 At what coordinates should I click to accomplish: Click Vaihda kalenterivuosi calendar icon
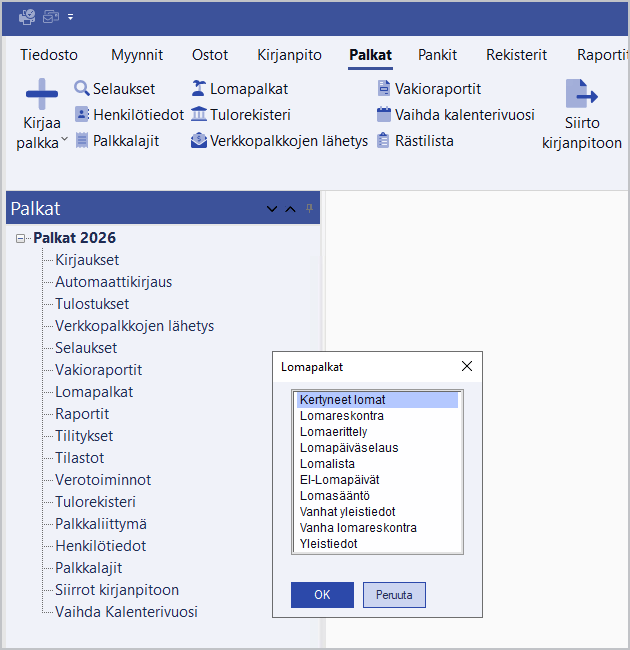pyautogui.click(x=383, y=115)
